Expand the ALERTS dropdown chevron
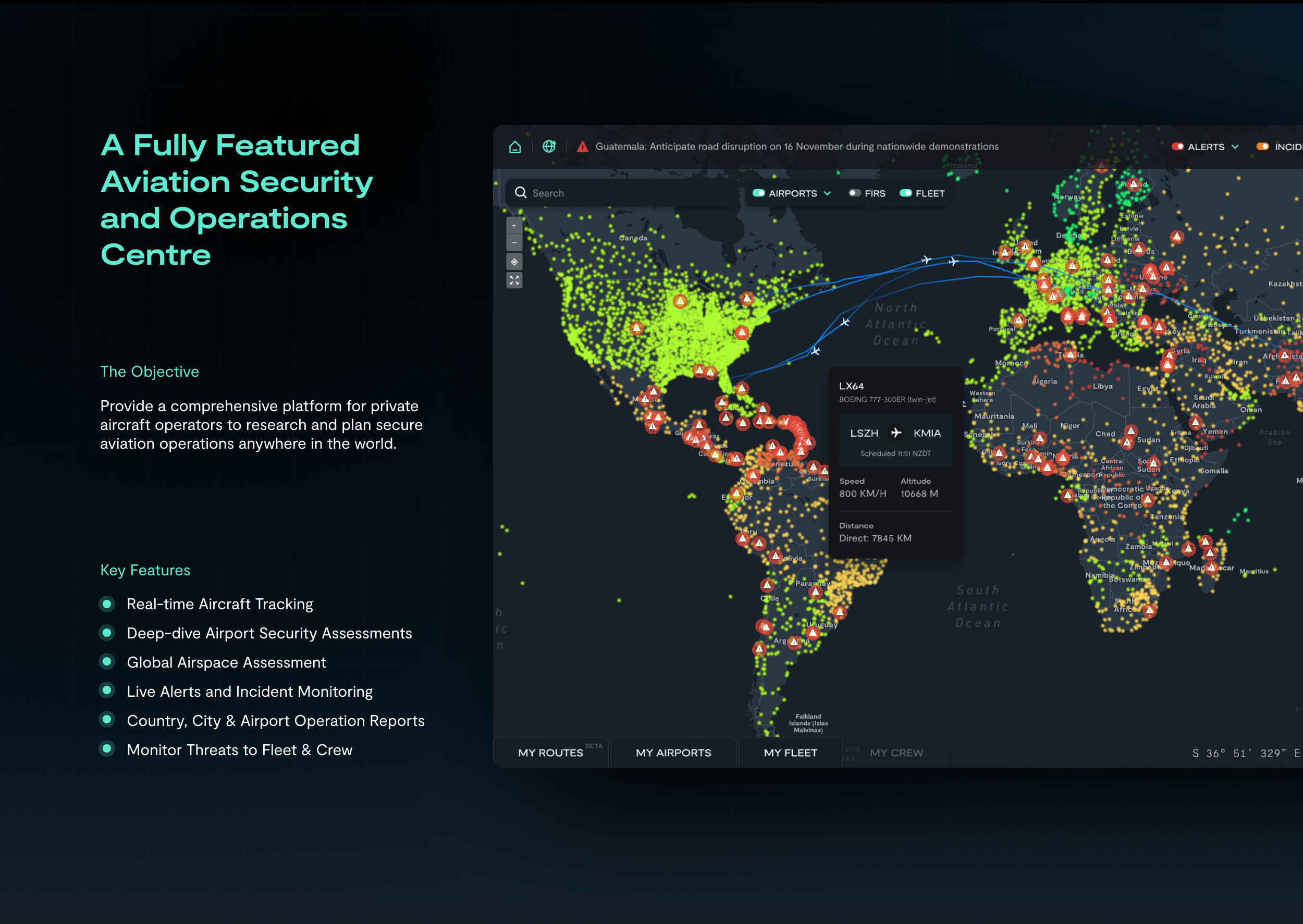The image size is (1303, 924). [1235, 147]
